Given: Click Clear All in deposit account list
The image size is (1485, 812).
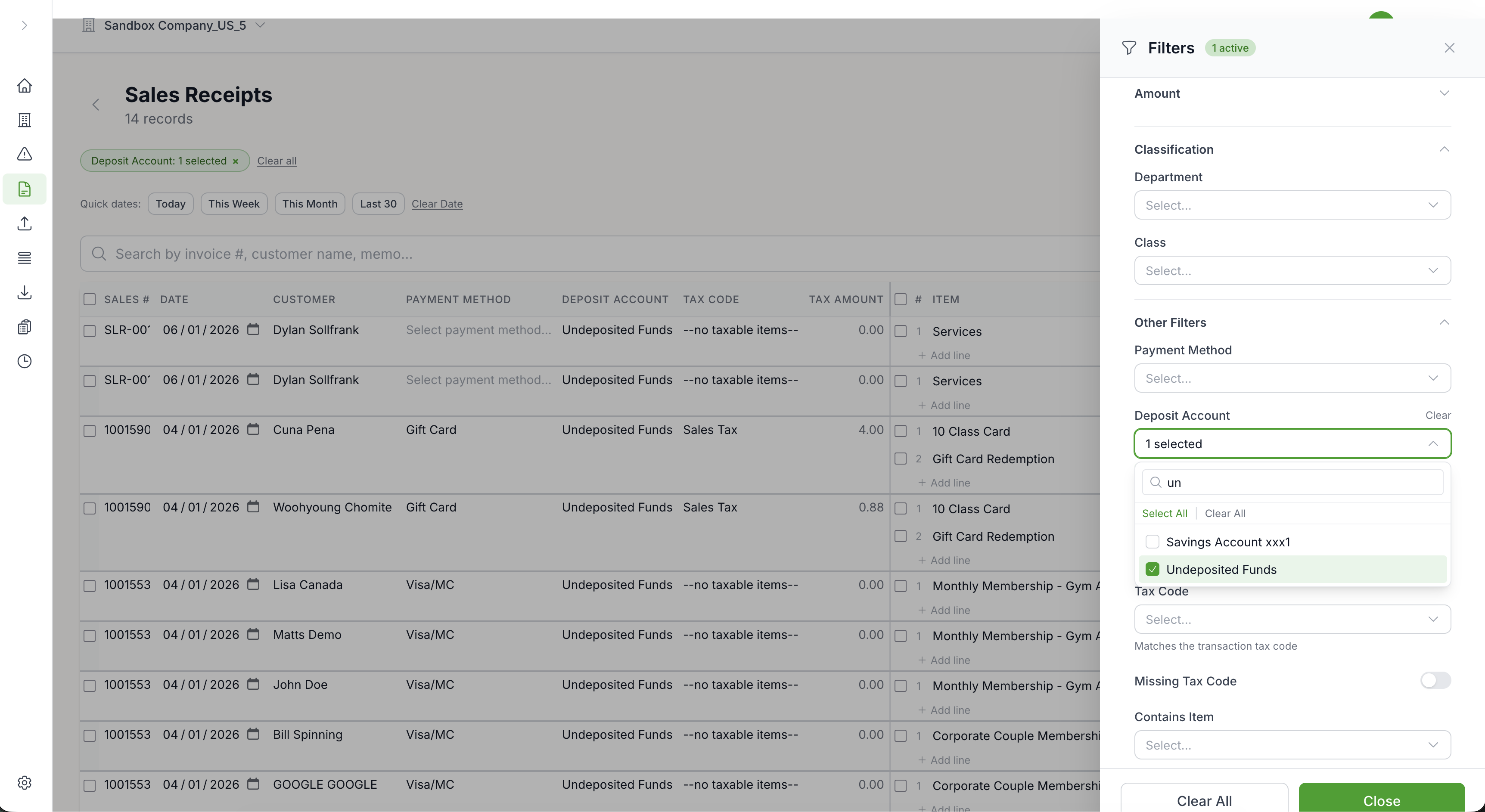Looking at the screenshot, I should click(1225, 514).
